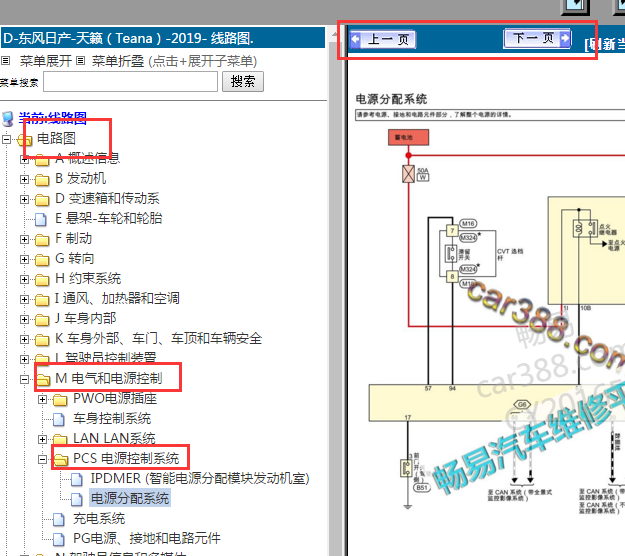Click the 搜索 search button
Image resolution: width=625 pixels, height=556 pixels.
coord(243,82)
